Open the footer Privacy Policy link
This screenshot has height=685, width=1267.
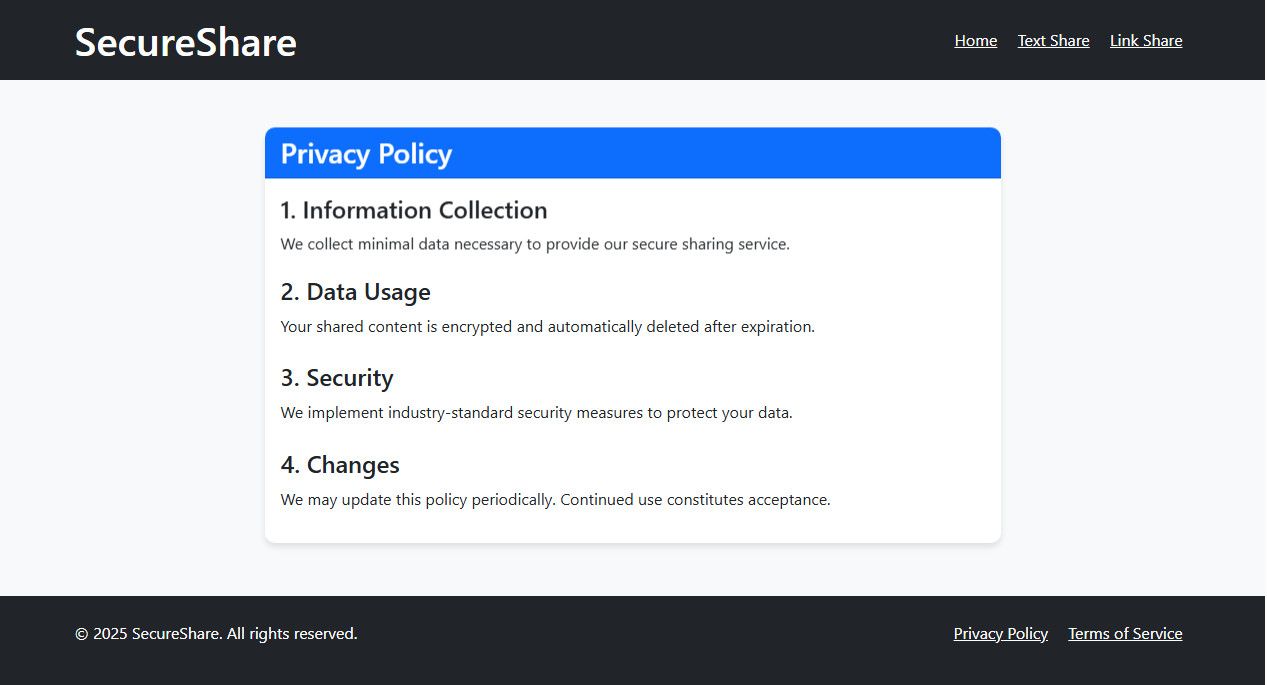(1000, 634)
